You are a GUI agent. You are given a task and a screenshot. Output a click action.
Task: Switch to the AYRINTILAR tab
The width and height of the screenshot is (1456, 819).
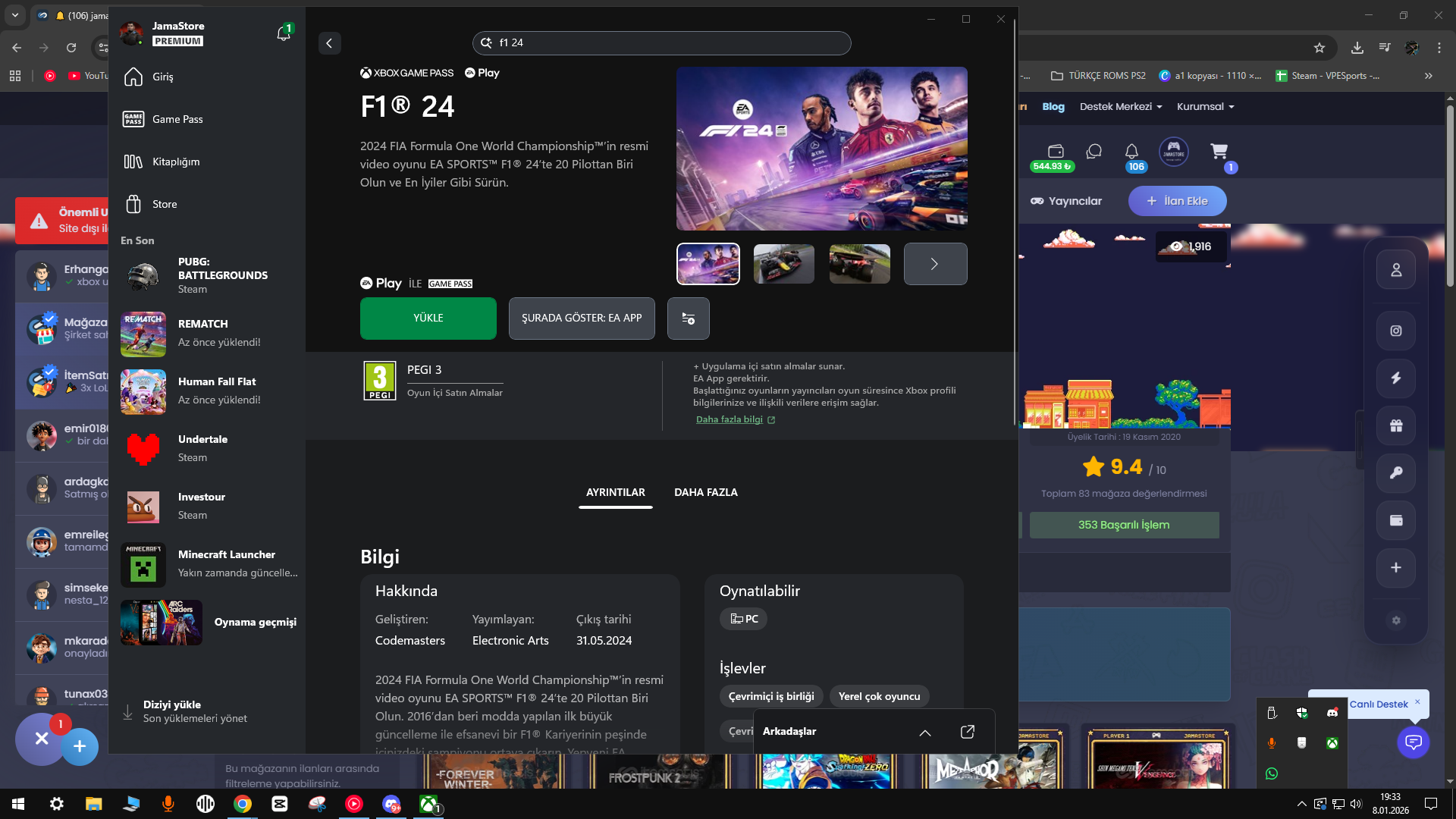616,493
